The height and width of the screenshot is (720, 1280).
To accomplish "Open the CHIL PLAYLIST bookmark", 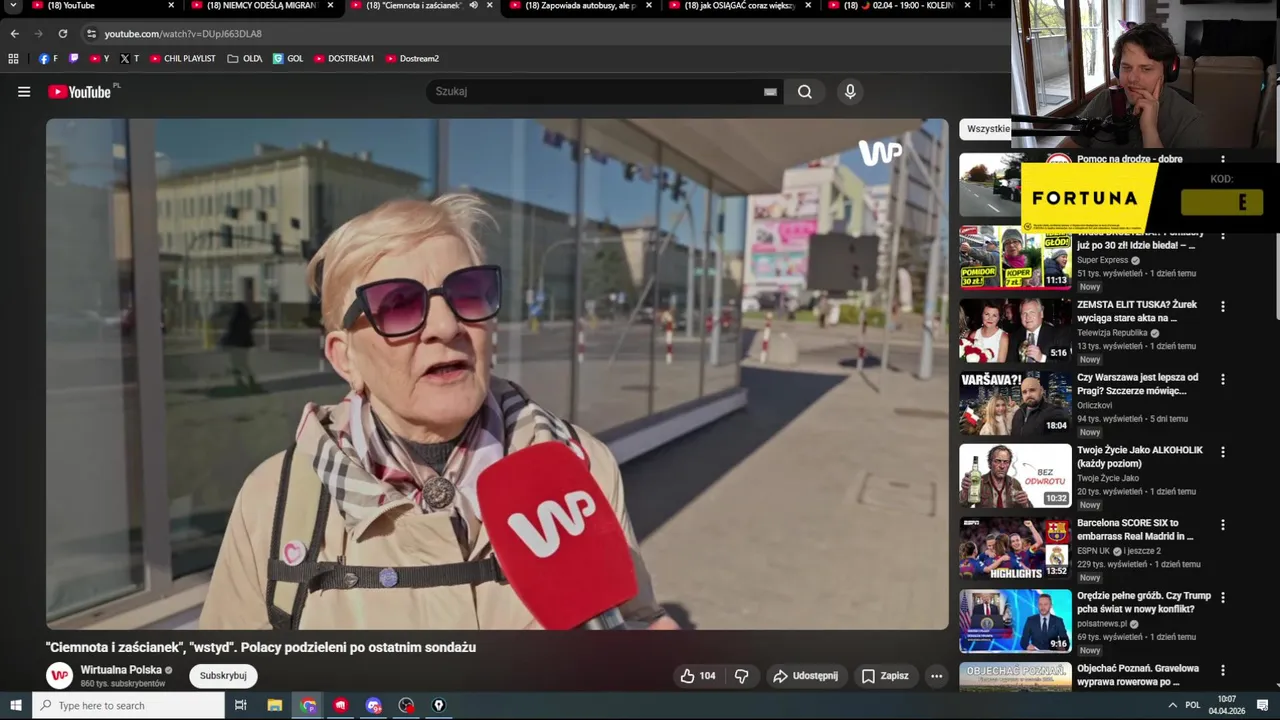I will [x=182, y=59].
